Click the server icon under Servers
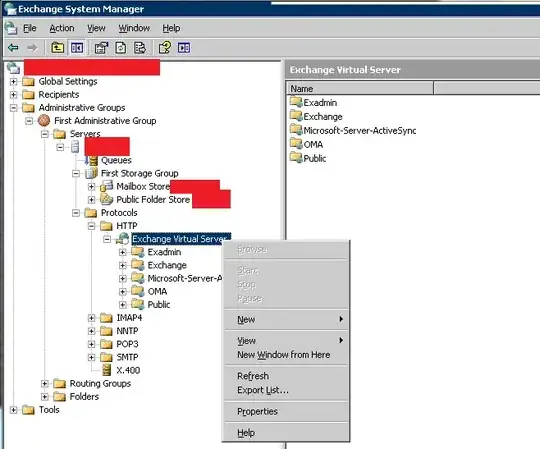The image size is (540, 449). tap(75, 147)
